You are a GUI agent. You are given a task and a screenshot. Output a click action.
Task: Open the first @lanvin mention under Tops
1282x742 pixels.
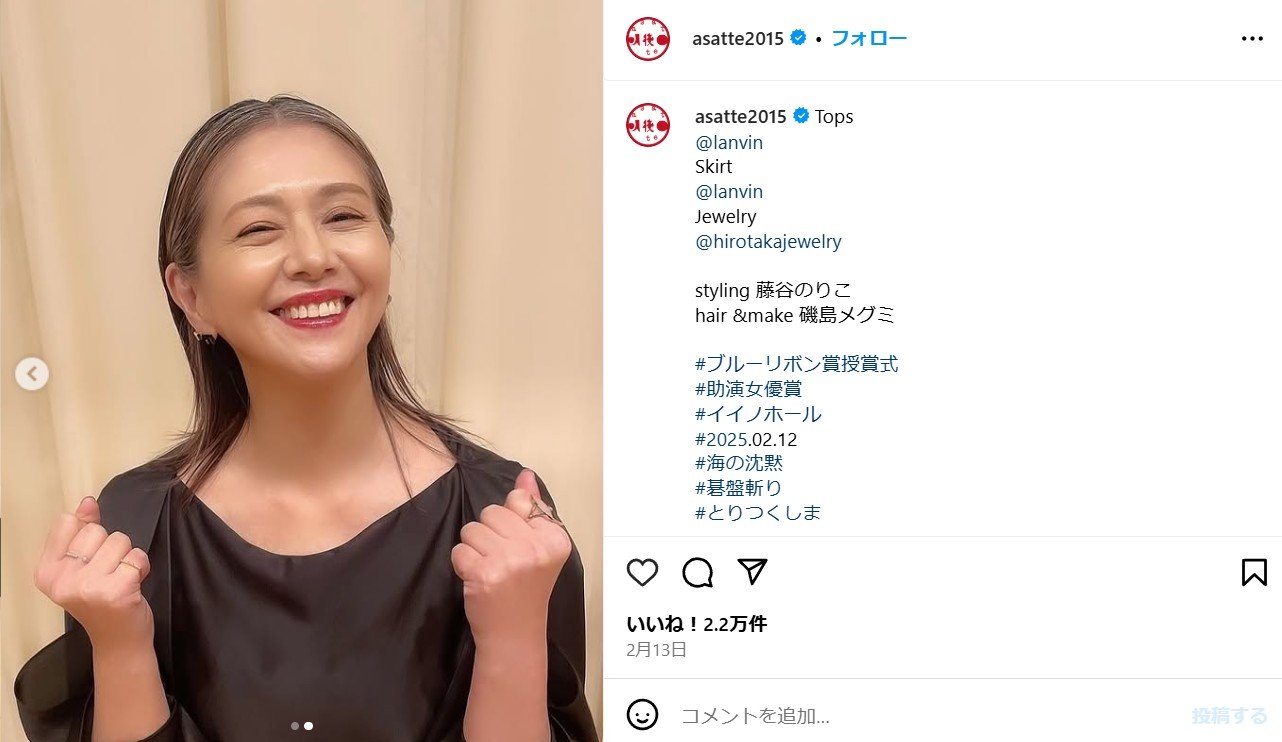729,142
